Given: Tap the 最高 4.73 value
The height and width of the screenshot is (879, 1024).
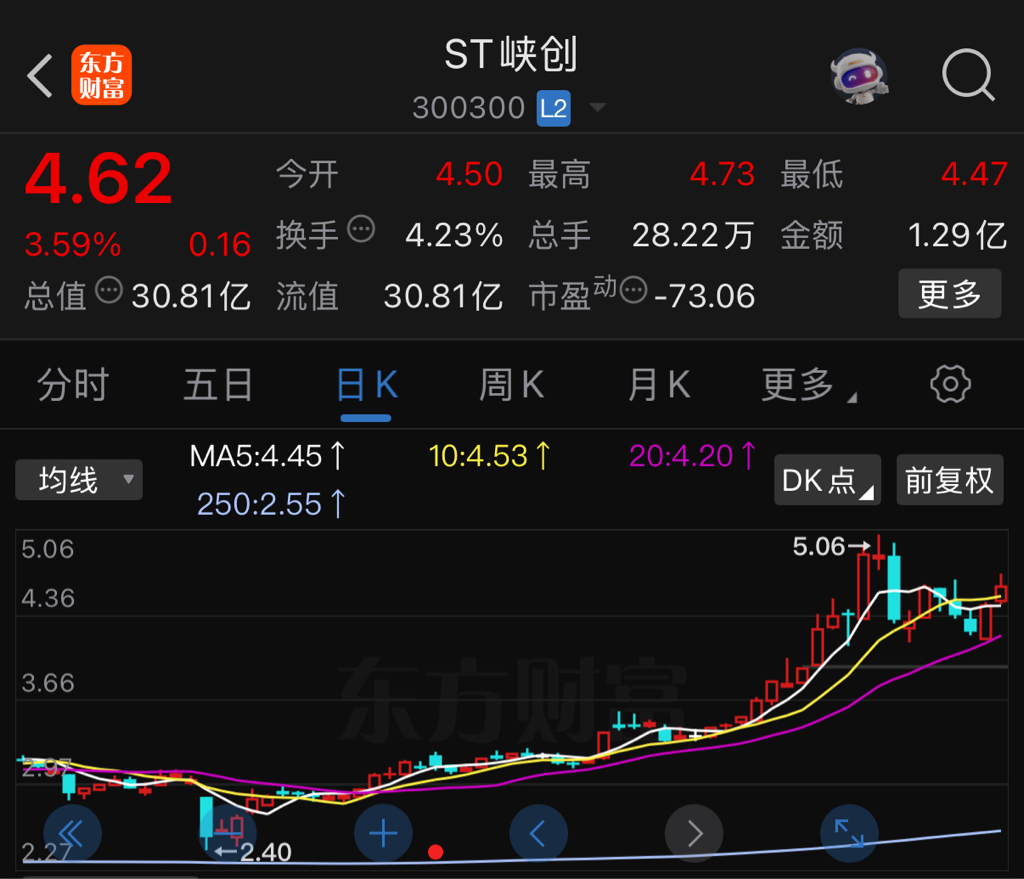Looking at the screenshot, I should tap(722, 174).
